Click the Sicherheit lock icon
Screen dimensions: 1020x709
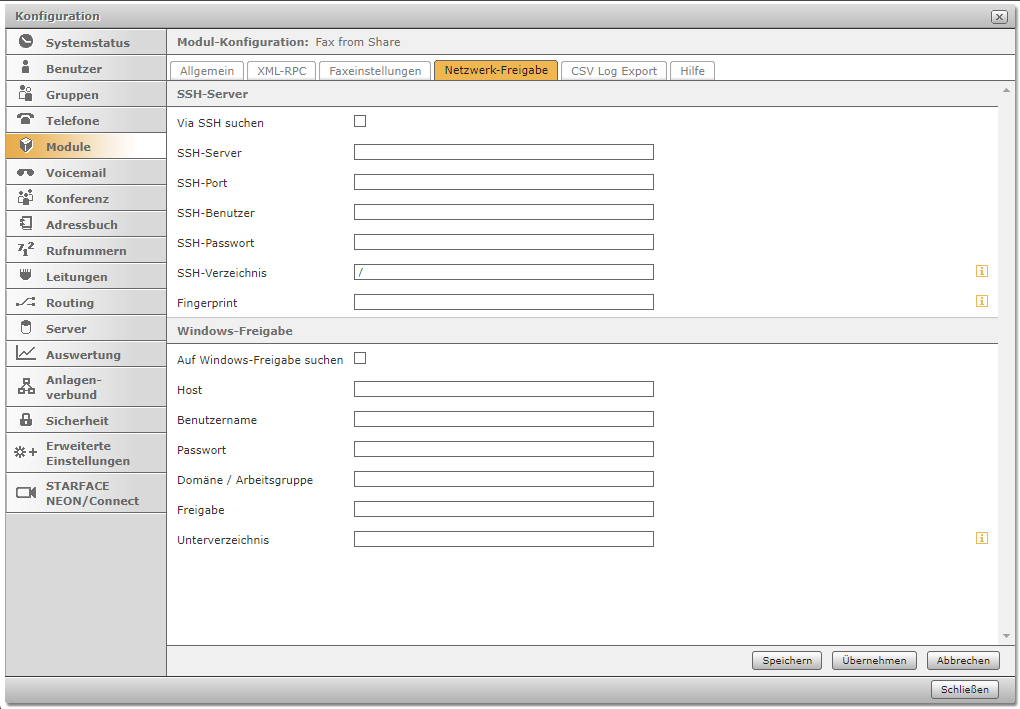click(x=26, y=420)
